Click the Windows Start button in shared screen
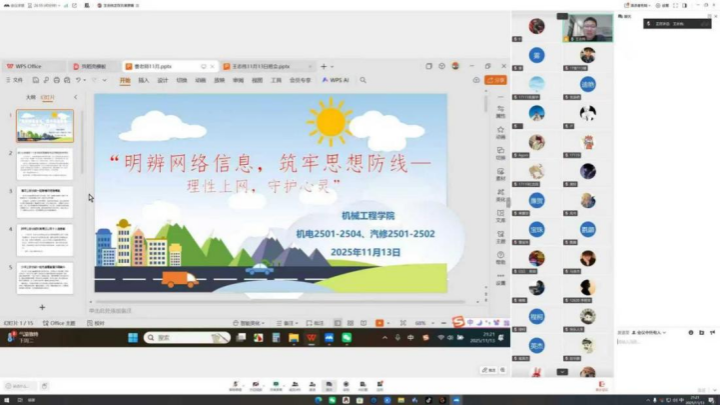Viewport: 720px width, 405px height. 131,338
